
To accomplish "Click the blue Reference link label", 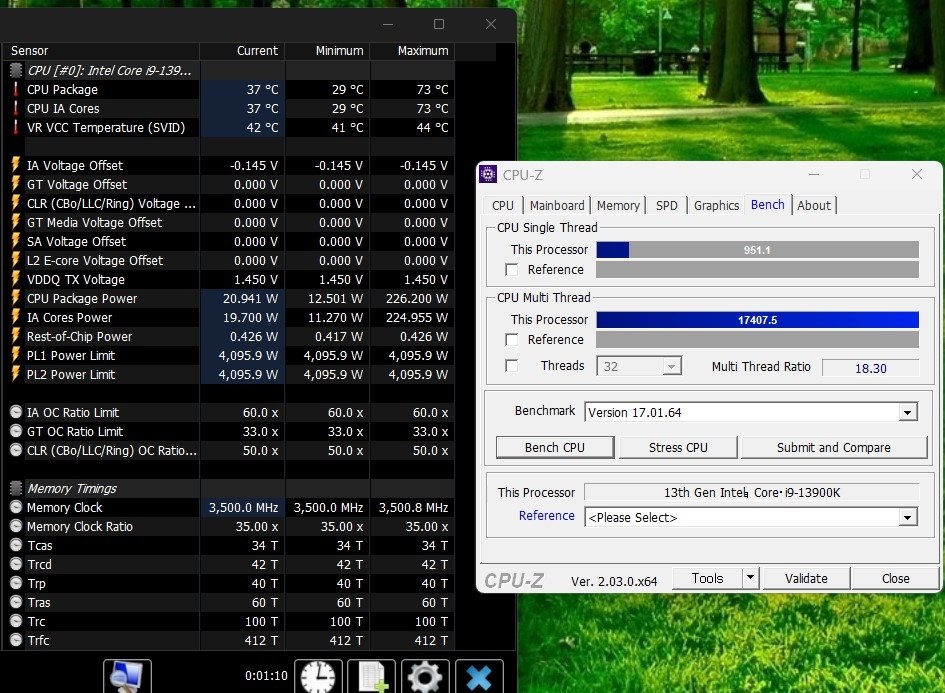I will 547,516.
